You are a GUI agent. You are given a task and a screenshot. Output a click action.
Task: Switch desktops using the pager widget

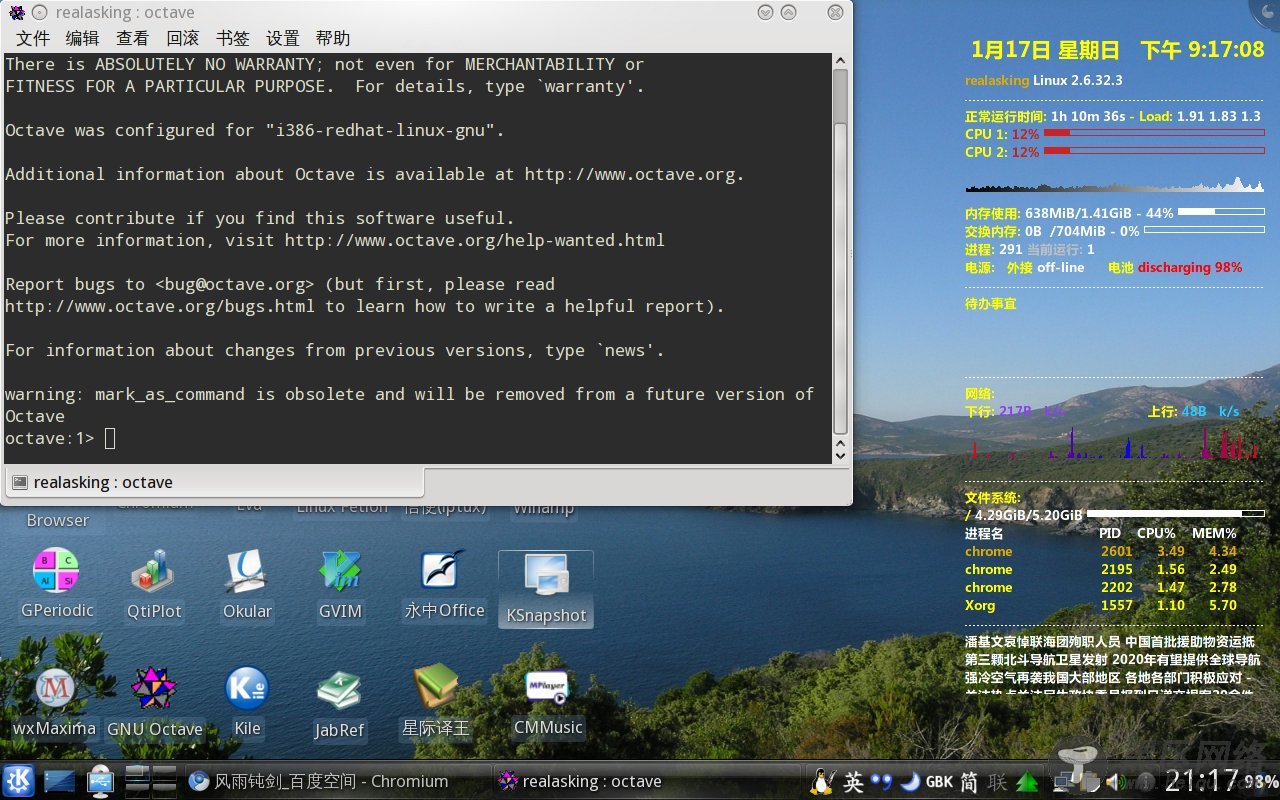[x=151, y=781]
